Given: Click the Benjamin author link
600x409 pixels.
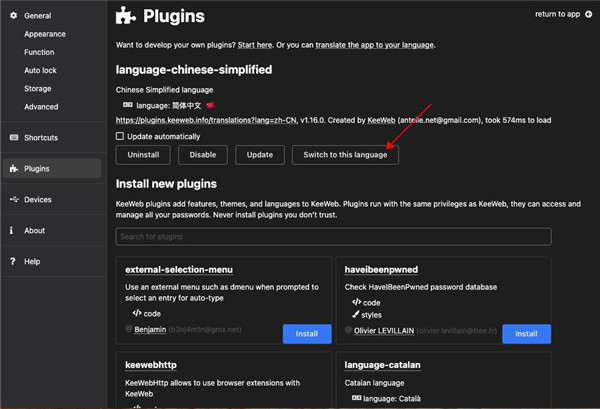Looking at the screenshot, I should click(x=150, y=329).
